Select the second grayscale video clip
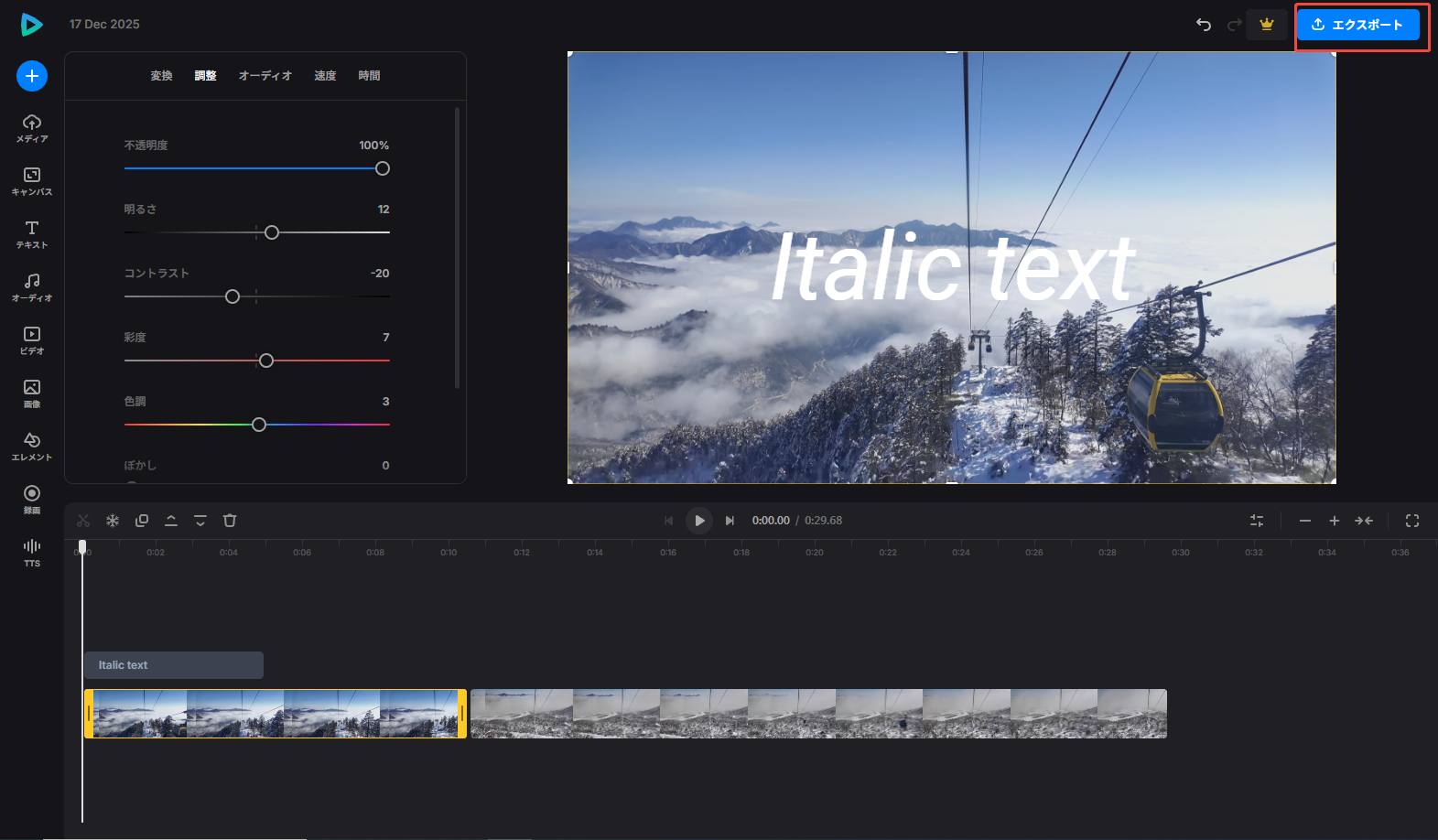Viewport: 1438px width, 840px height. tap(818, 714)
